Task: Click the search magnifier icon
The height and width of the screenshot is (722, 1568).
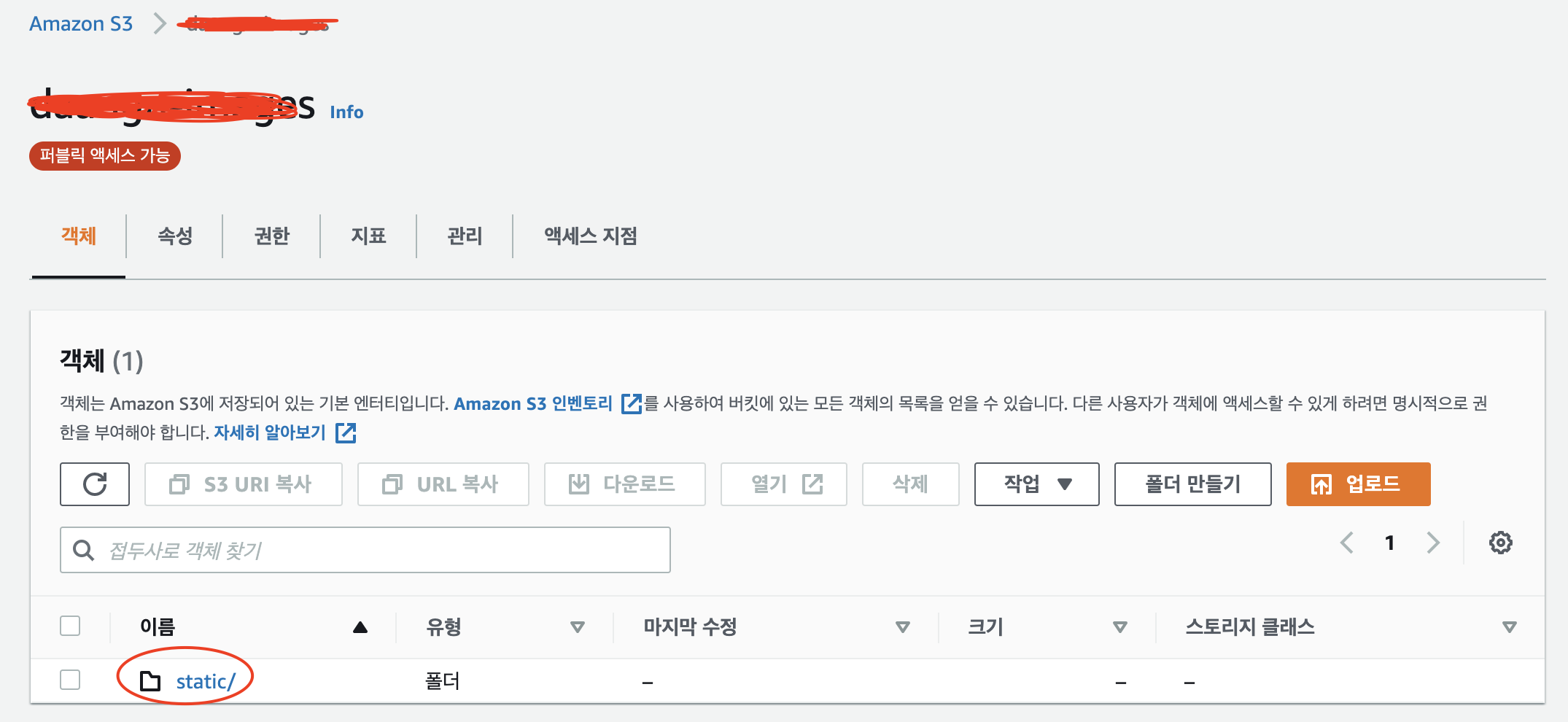Action: 84,550
